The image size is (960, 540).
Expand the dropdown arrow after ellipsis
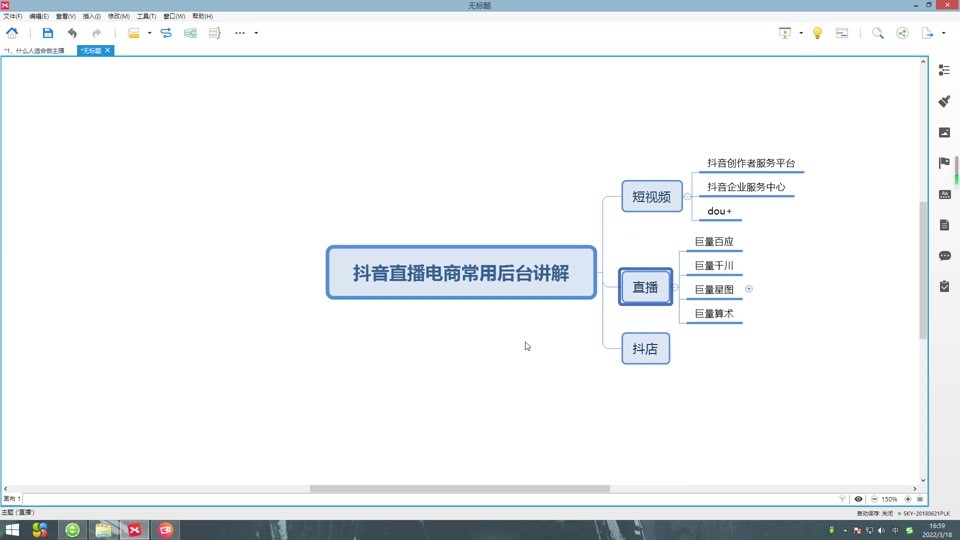[x=256, y=33]
